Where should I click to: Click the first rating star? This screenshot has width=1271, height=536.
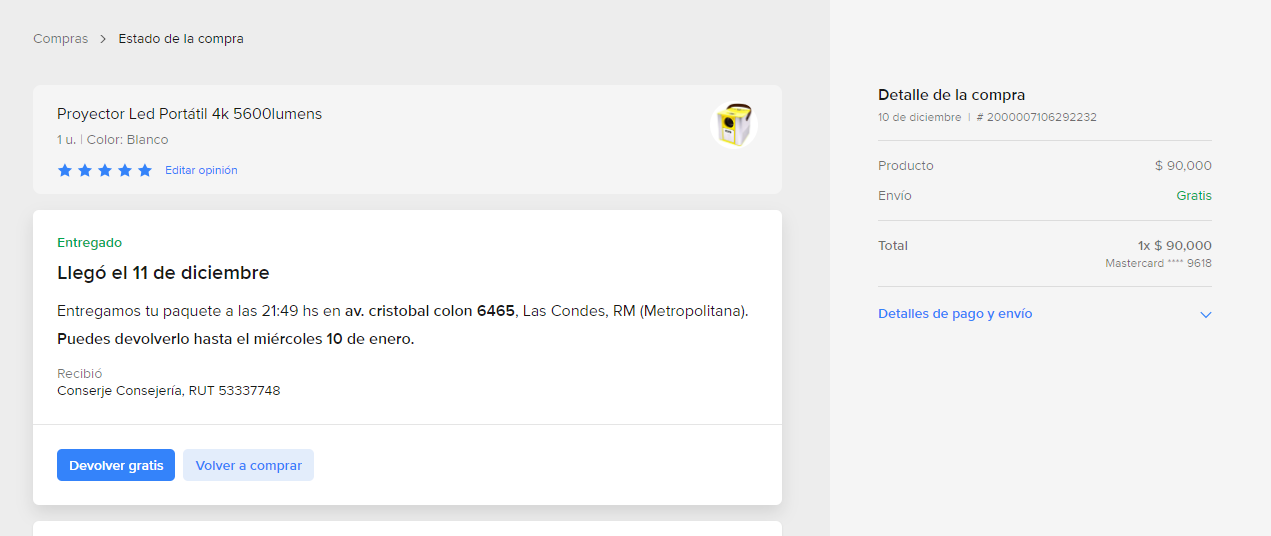pos(65,170)
